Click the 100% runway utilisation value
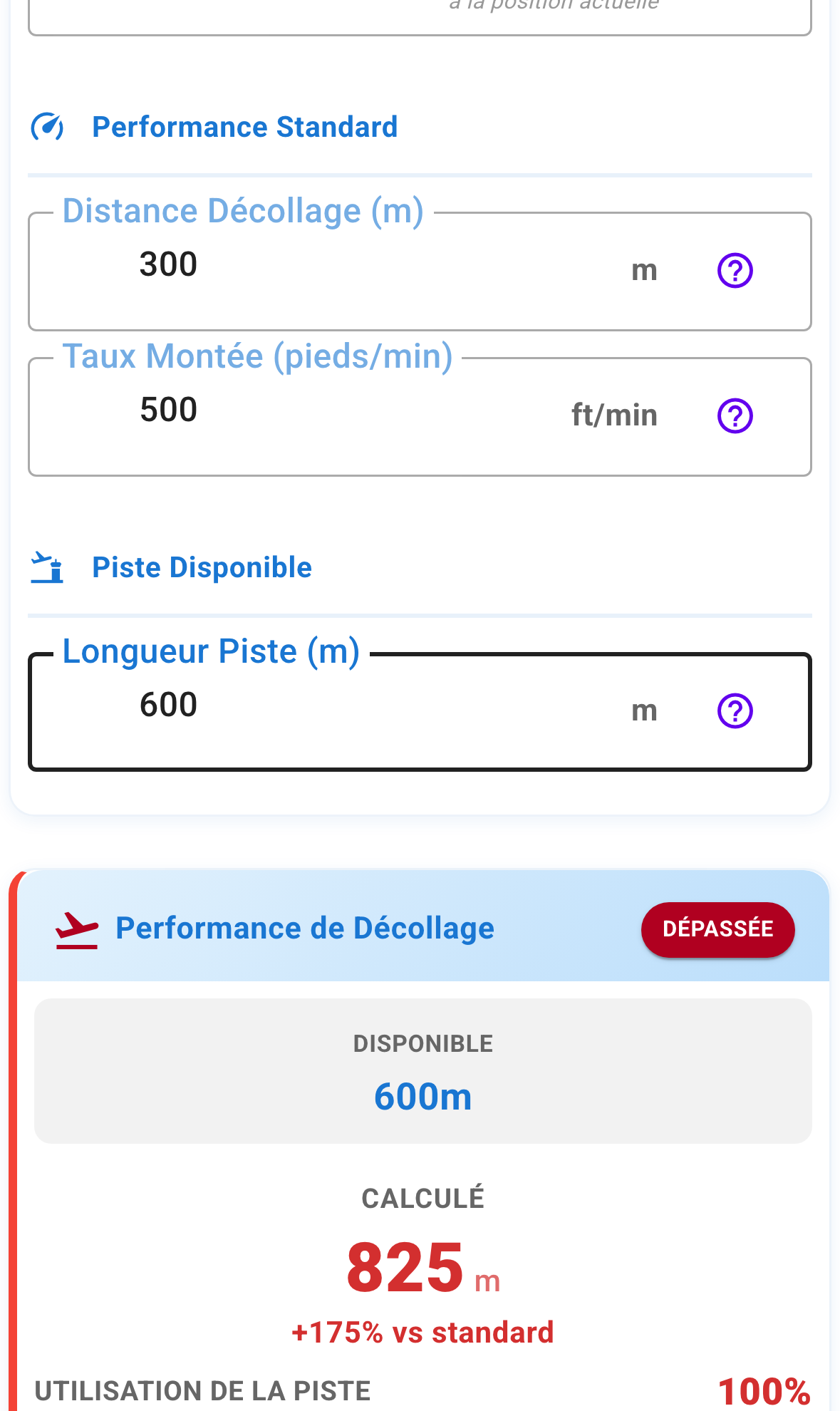The image size is (840, 1411). pyautogui.click(x=764, y=1391)
